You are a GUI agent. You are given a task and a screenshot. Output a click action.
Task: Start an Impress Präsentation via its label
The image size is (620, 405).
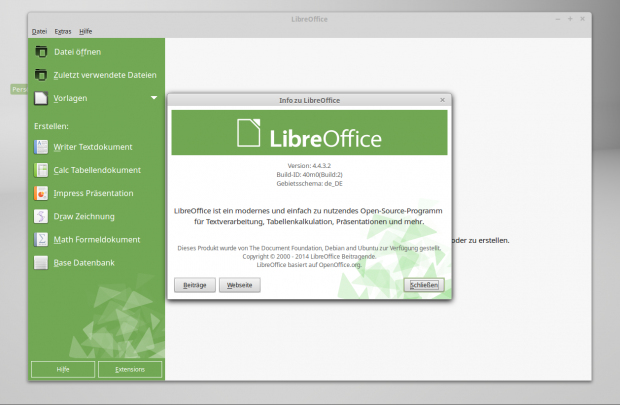point(93,193)
